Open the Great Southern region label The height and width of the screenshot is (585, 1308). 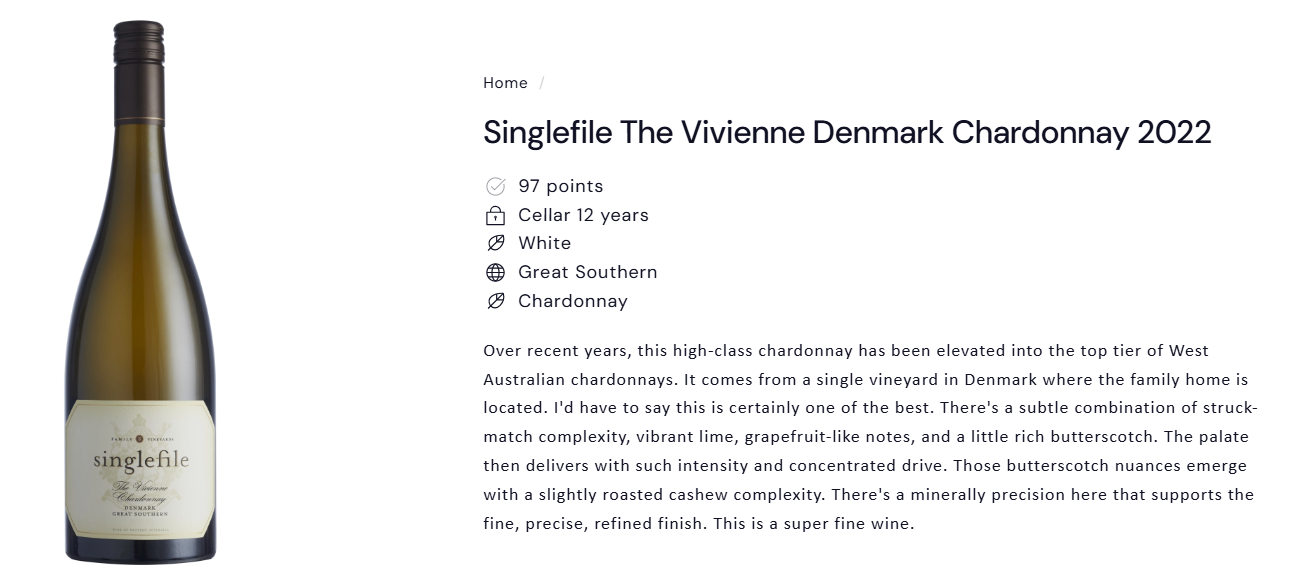587,272
